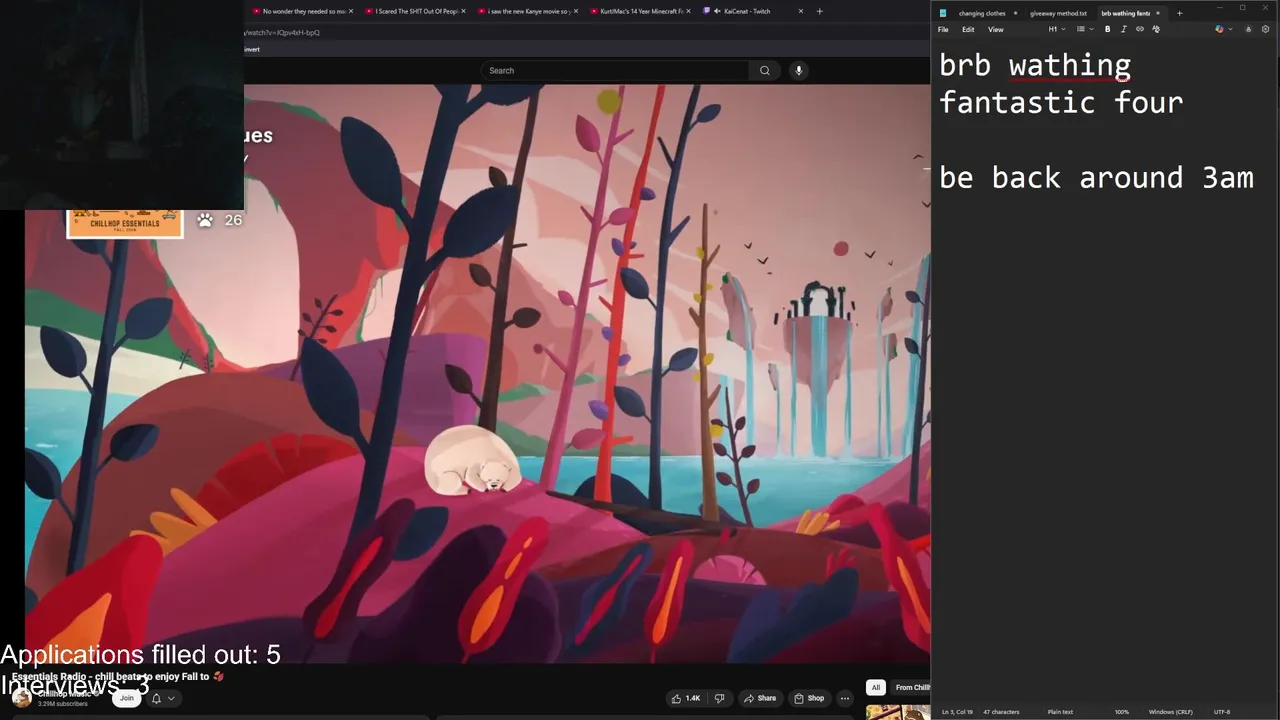
Task: Close the 'brb wathing fanta' Notepad tab
Action: 1158,13
